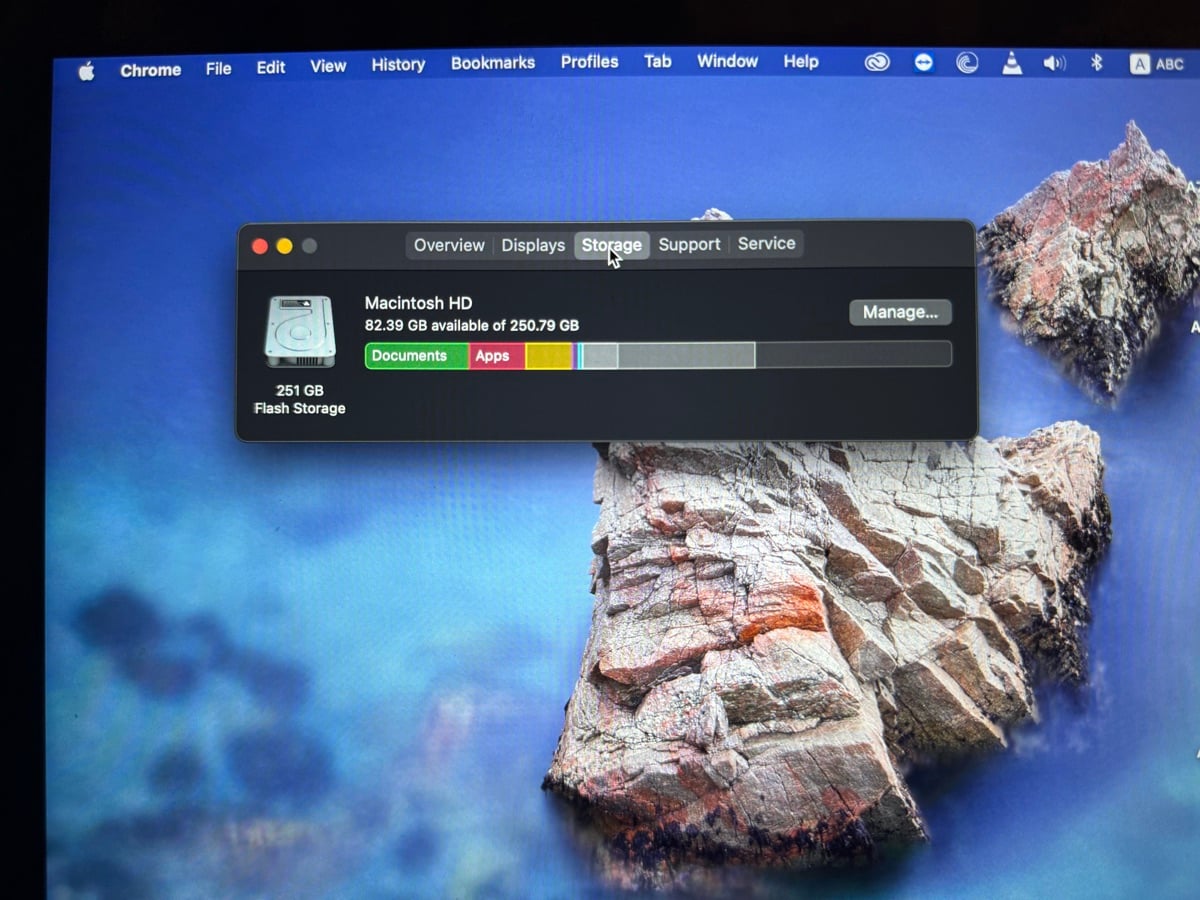1200x900 pixels.
Task: Open the Profiles menu
Action: [x=589, y=62]
